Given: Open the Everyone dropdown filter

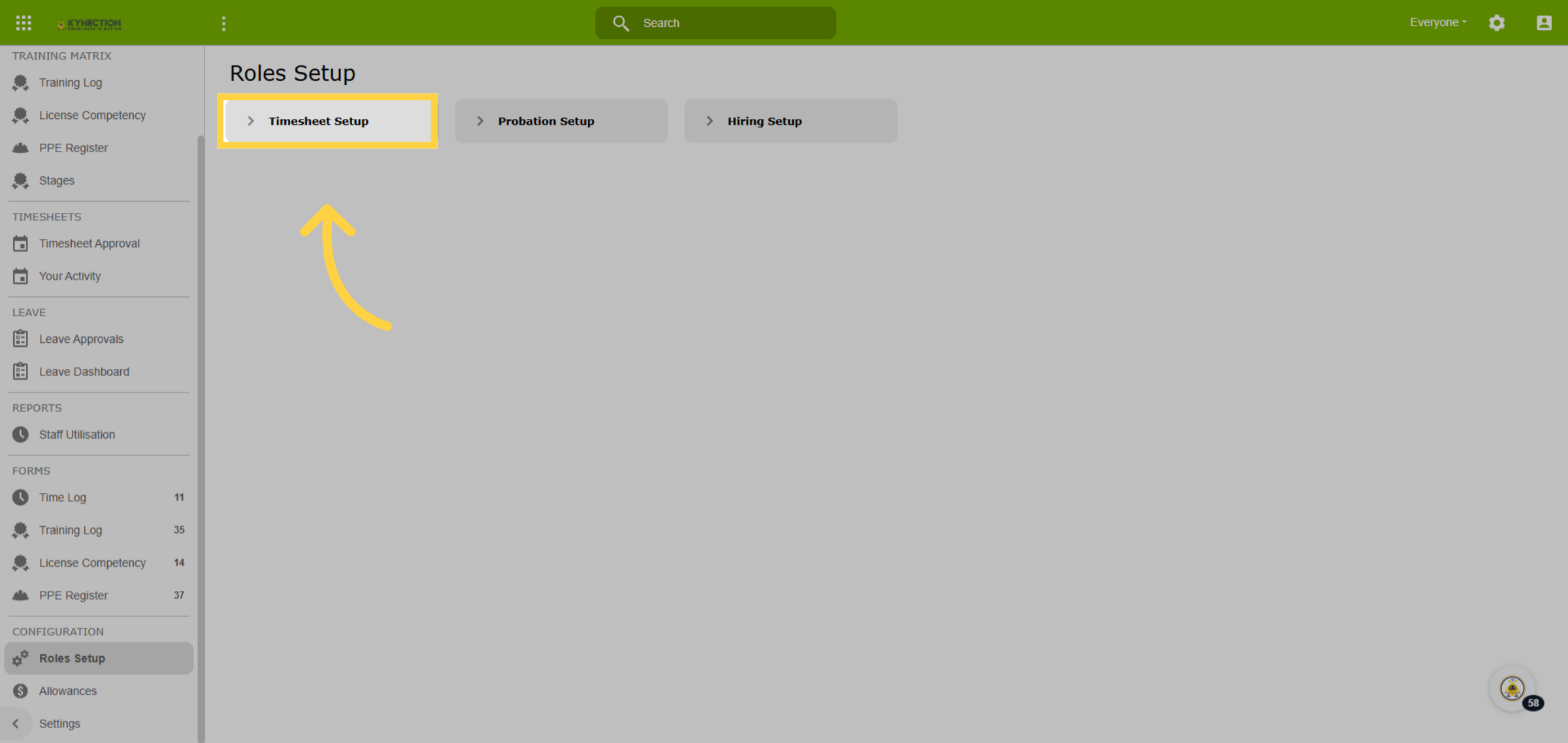Looking at the screenshot, I should point(1438,22).
